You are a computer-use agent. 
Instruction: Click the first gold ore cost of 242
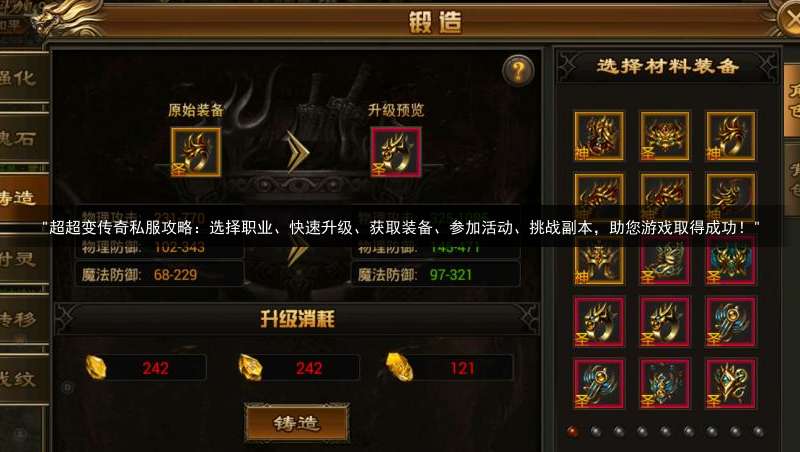click(145, 368)
